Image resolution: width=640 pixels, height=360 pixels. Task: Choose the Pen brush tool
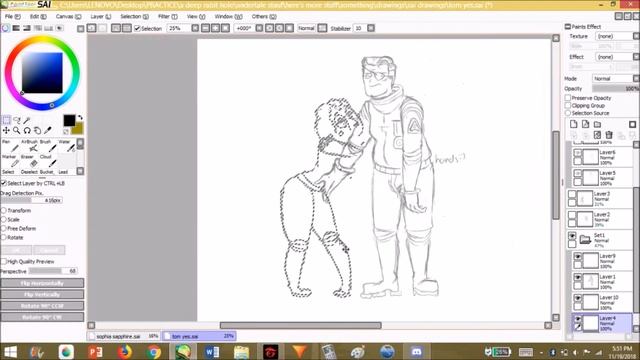pyautogui.click(x=10, y=146)
